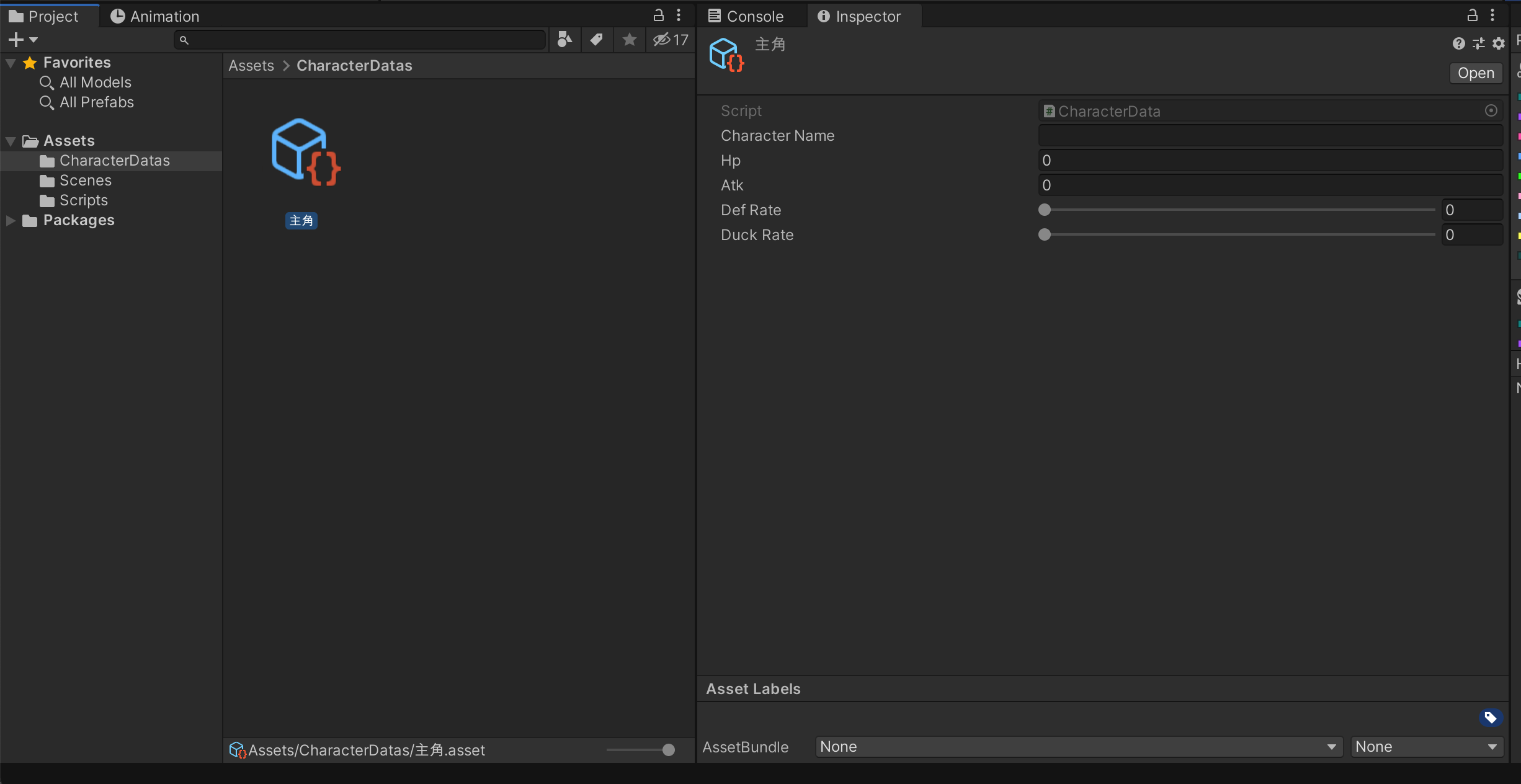Screen dimensions: 1521x784
Task: Click the Open button in Inspector
Action: click(1475, 73)
